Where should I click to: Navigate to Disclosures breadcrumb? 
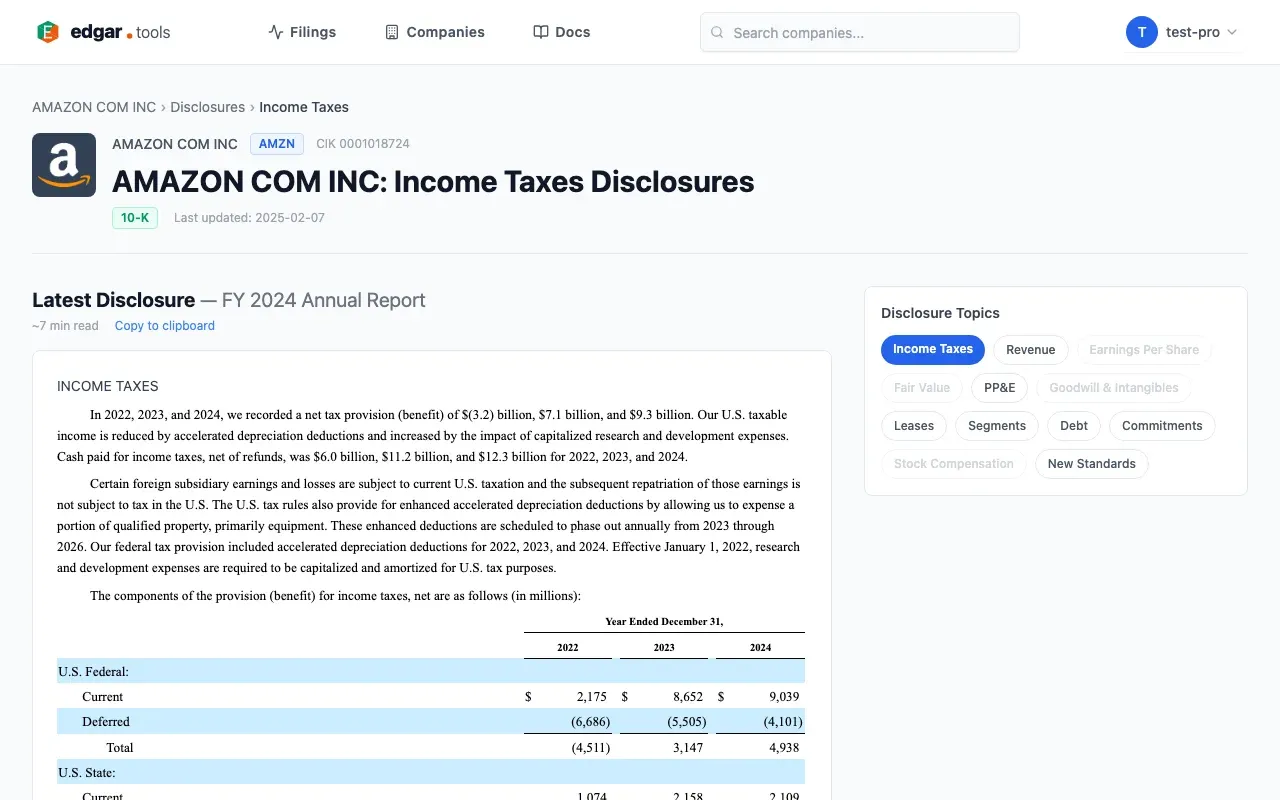tap(207, 107)
